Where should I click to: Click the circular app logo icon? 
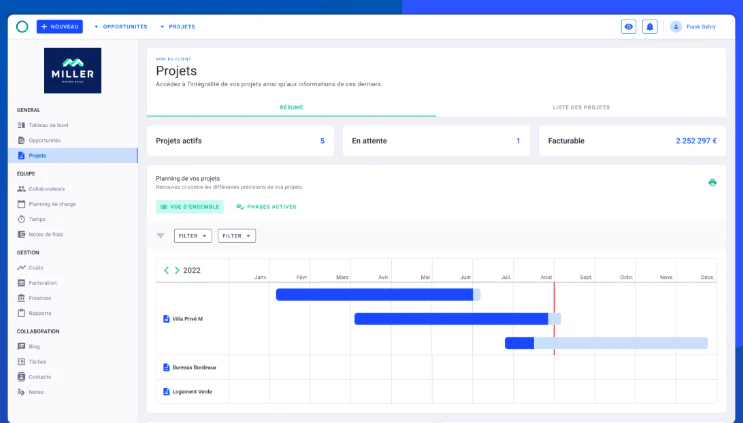pyautogui.click(x=22, y=27)
